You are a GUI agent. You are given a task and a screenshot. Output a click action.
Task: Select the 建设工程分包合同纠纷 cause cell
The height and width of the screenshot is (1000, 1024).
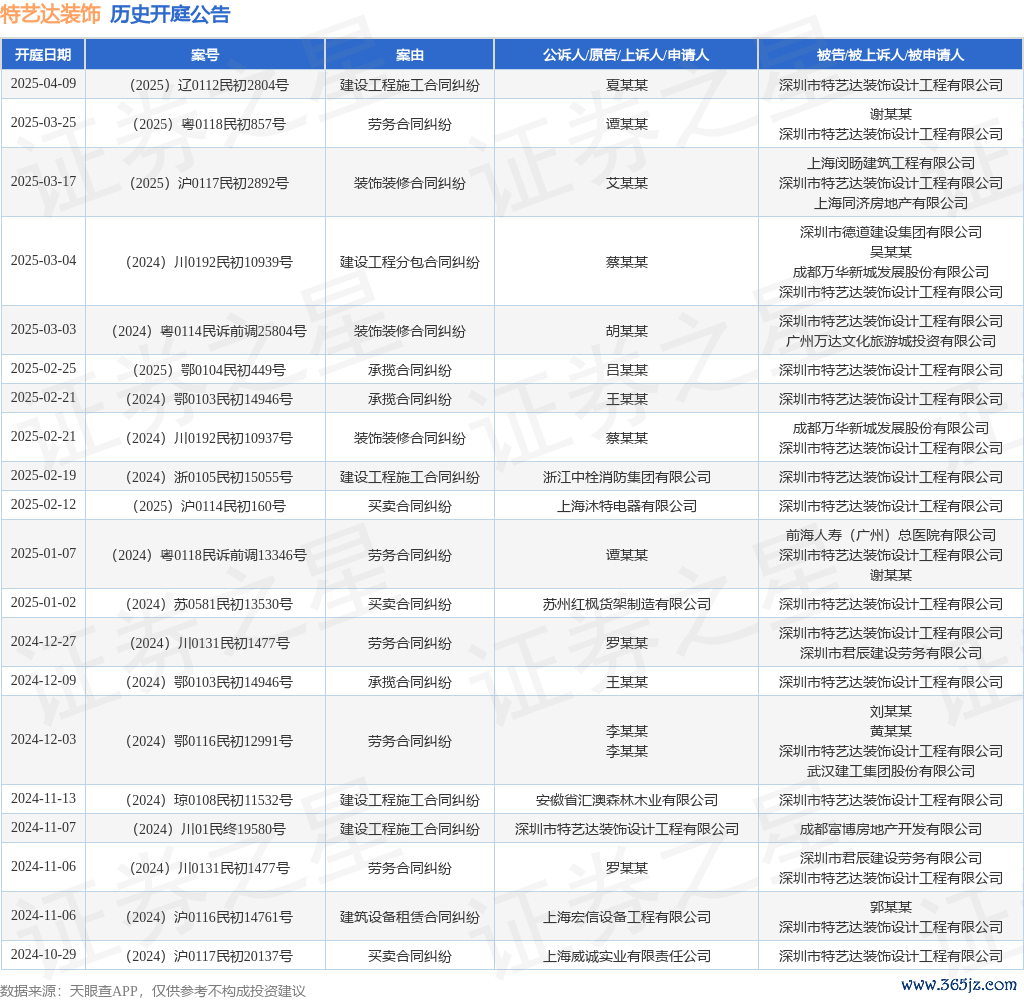pos(409,262)
